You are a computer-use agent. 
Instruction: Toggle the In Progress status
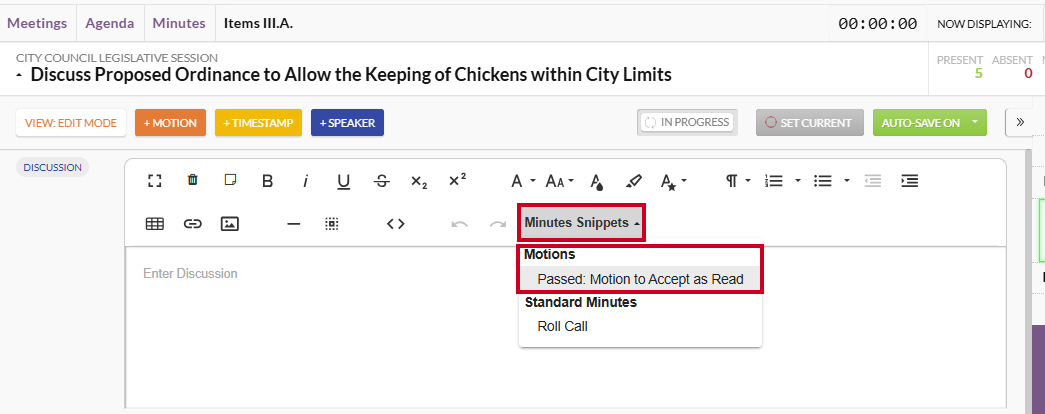(x=687, y=123)
